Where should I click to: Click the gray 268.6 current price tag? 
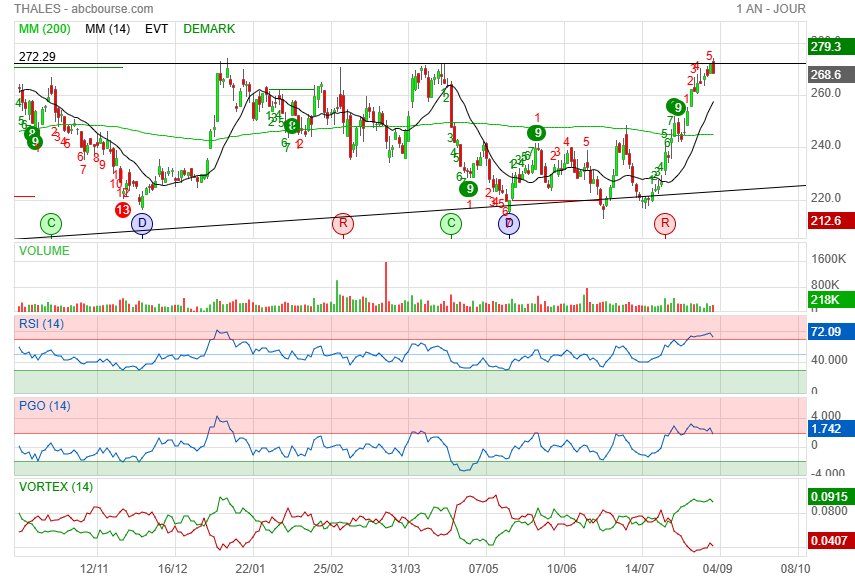point(830,75)
